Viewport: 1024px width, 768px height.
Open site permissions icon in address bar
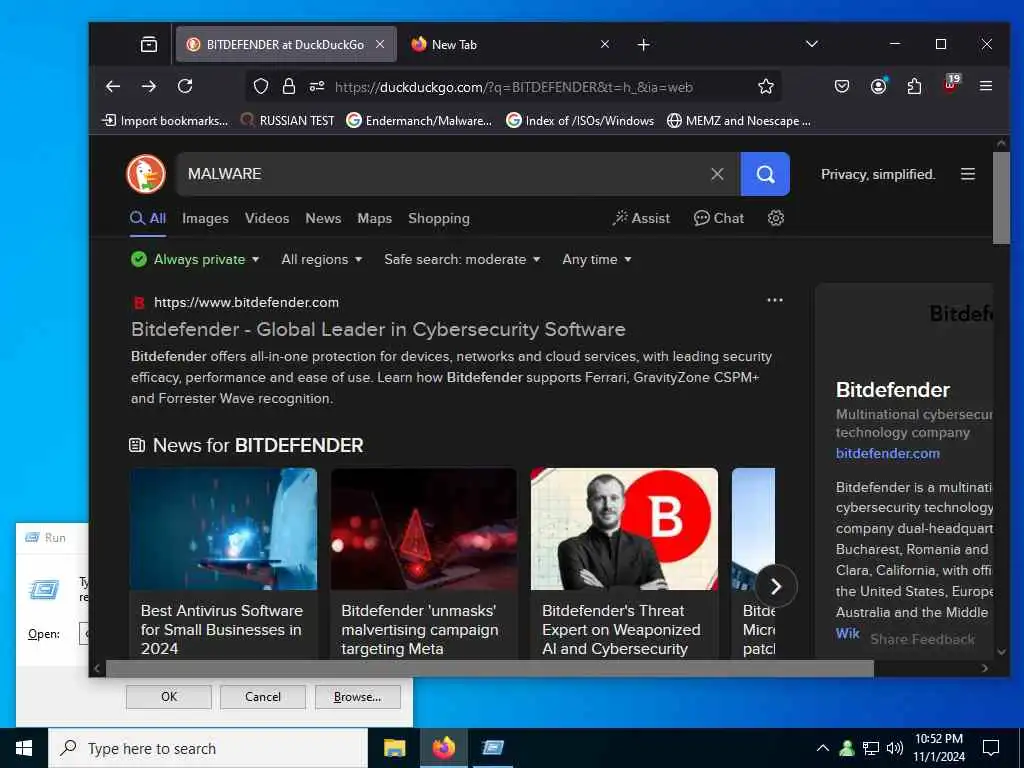[317, 86]
